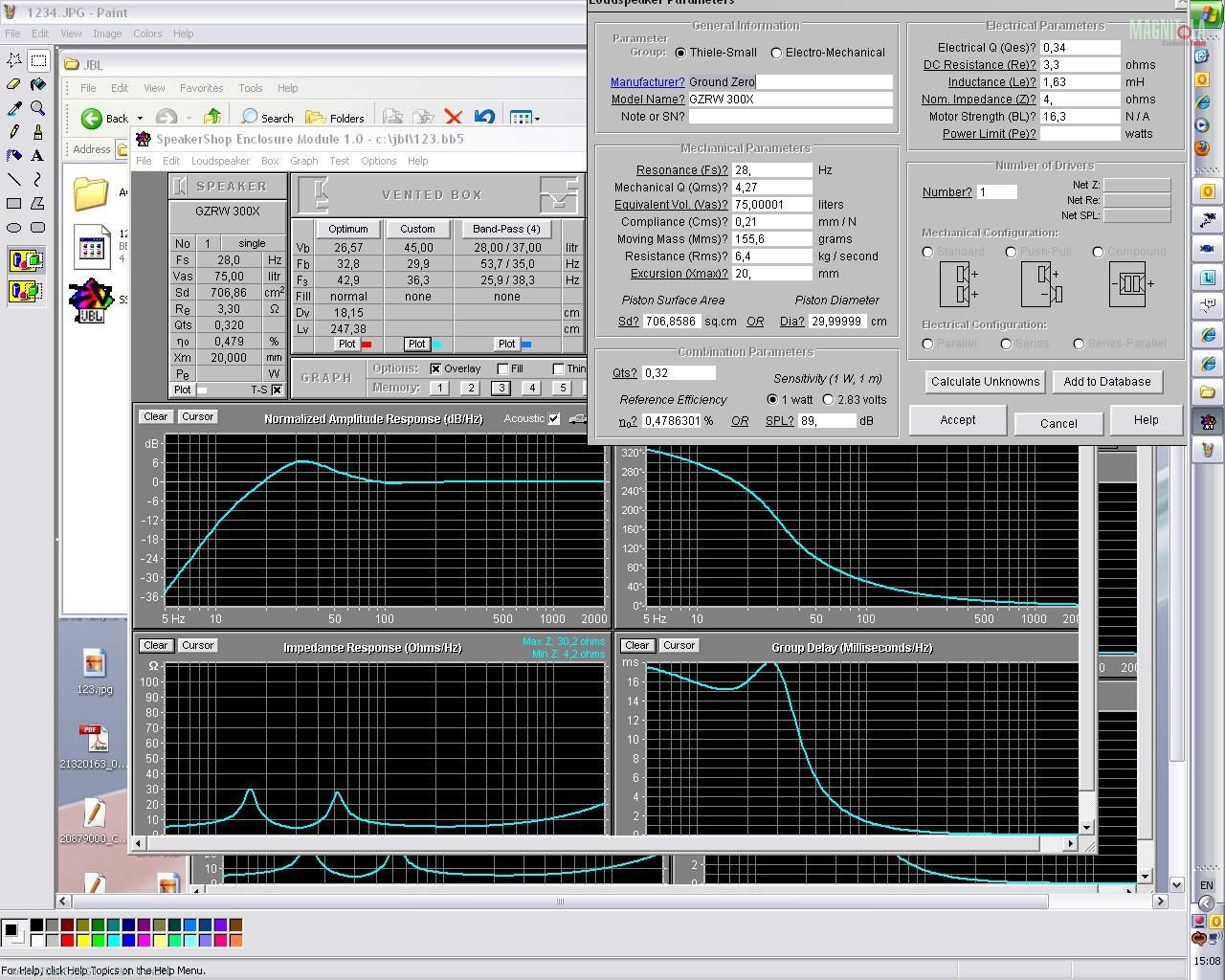Click Cursor button on Group Delay graph
Viewport: 1225px width, 980px height.
coord(679,645)
